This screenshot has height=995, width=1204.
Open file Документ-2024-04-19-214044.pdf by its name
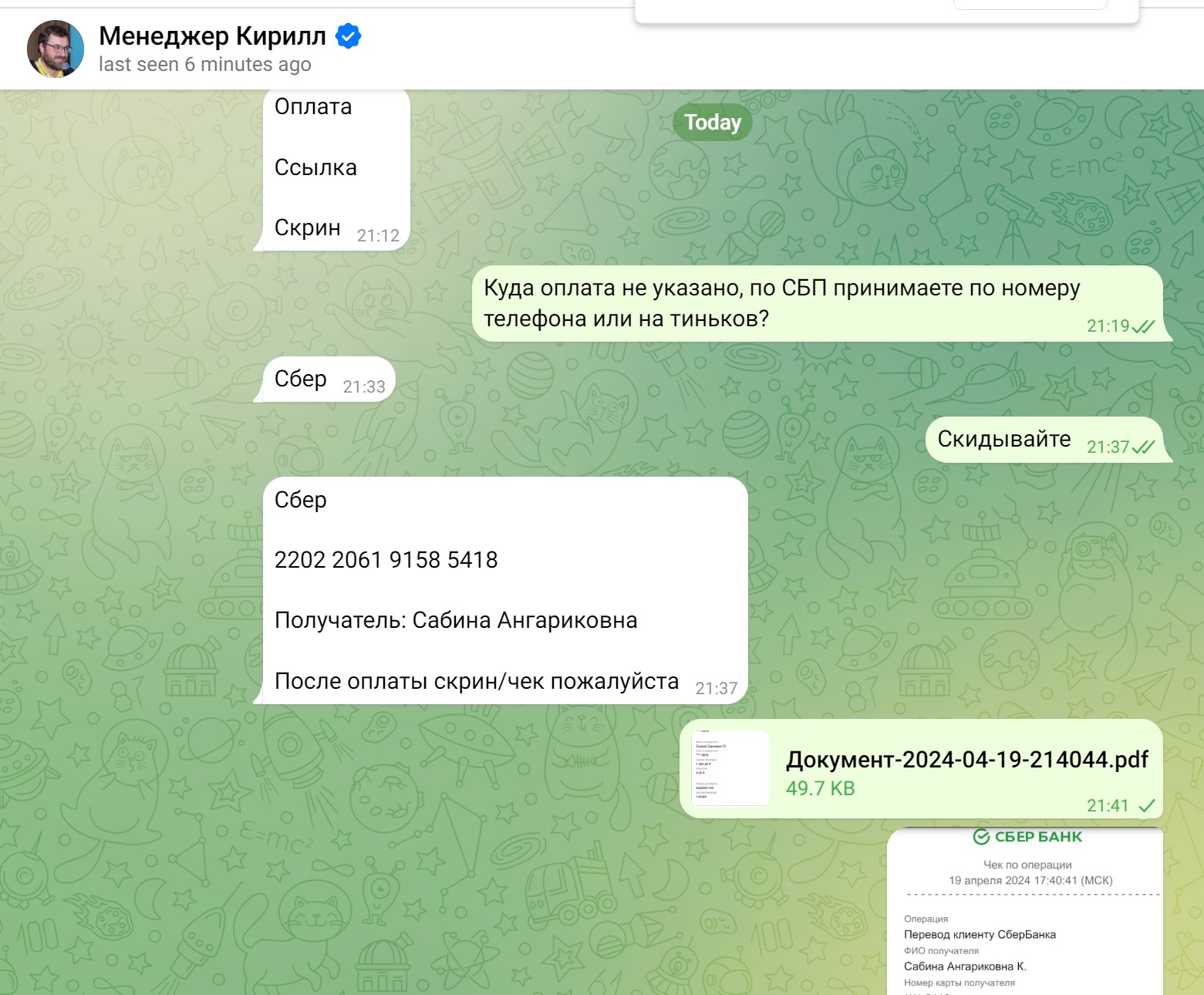tap(967, 760)
